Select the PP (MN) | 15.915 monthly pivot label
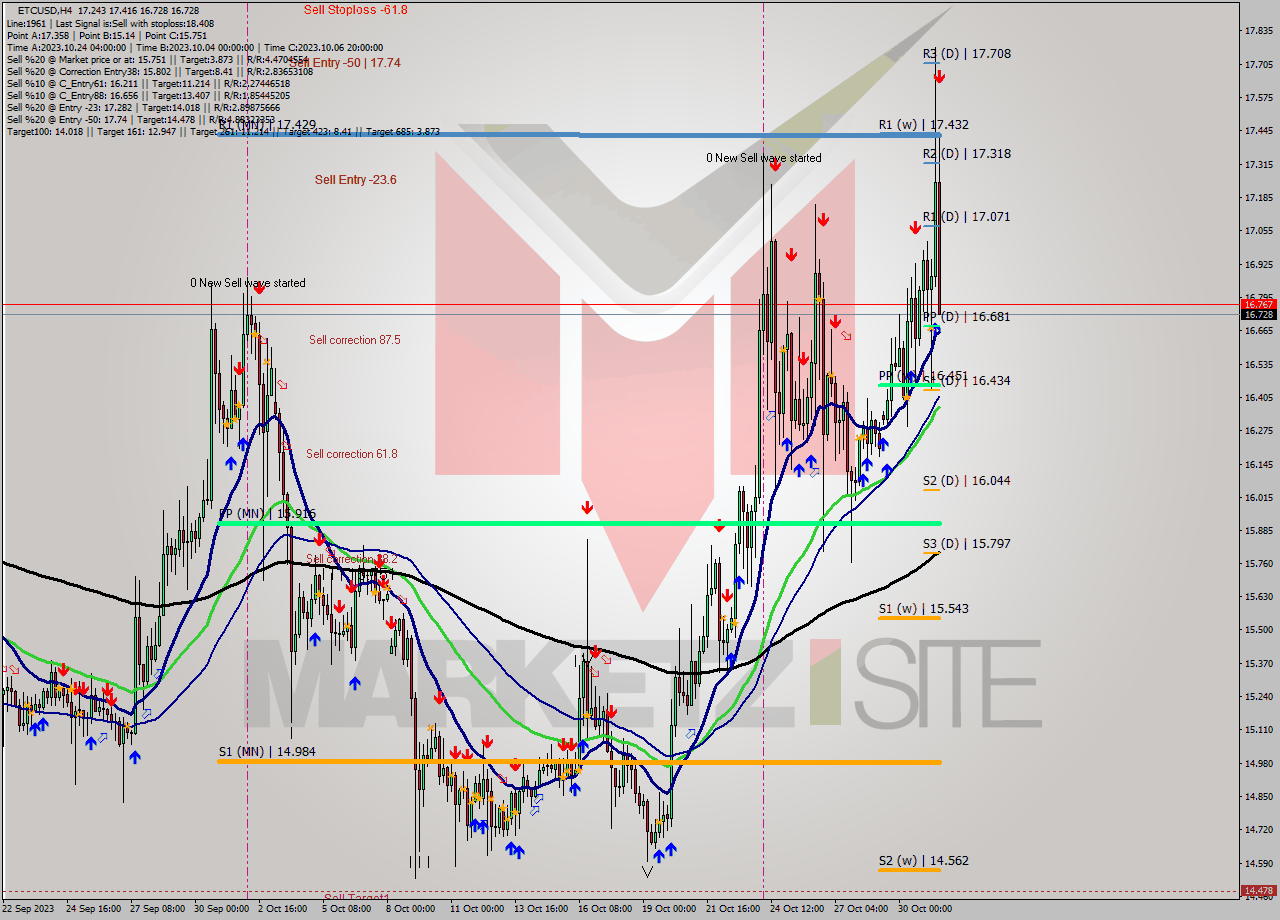The width and height of the screenshot is (1280, 920). 267,514
